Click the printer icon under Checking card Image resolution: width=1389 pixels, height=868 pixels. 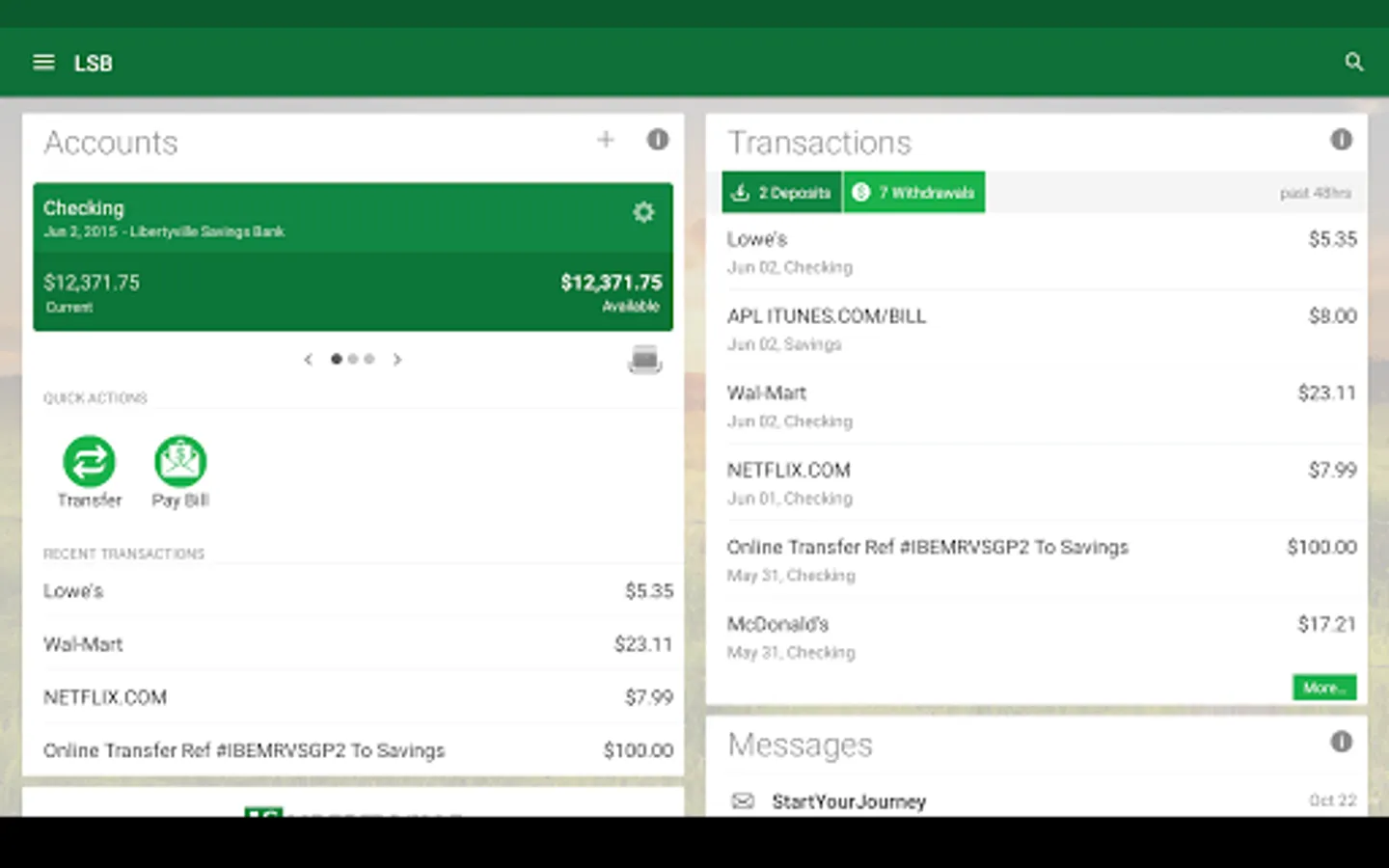644,360
